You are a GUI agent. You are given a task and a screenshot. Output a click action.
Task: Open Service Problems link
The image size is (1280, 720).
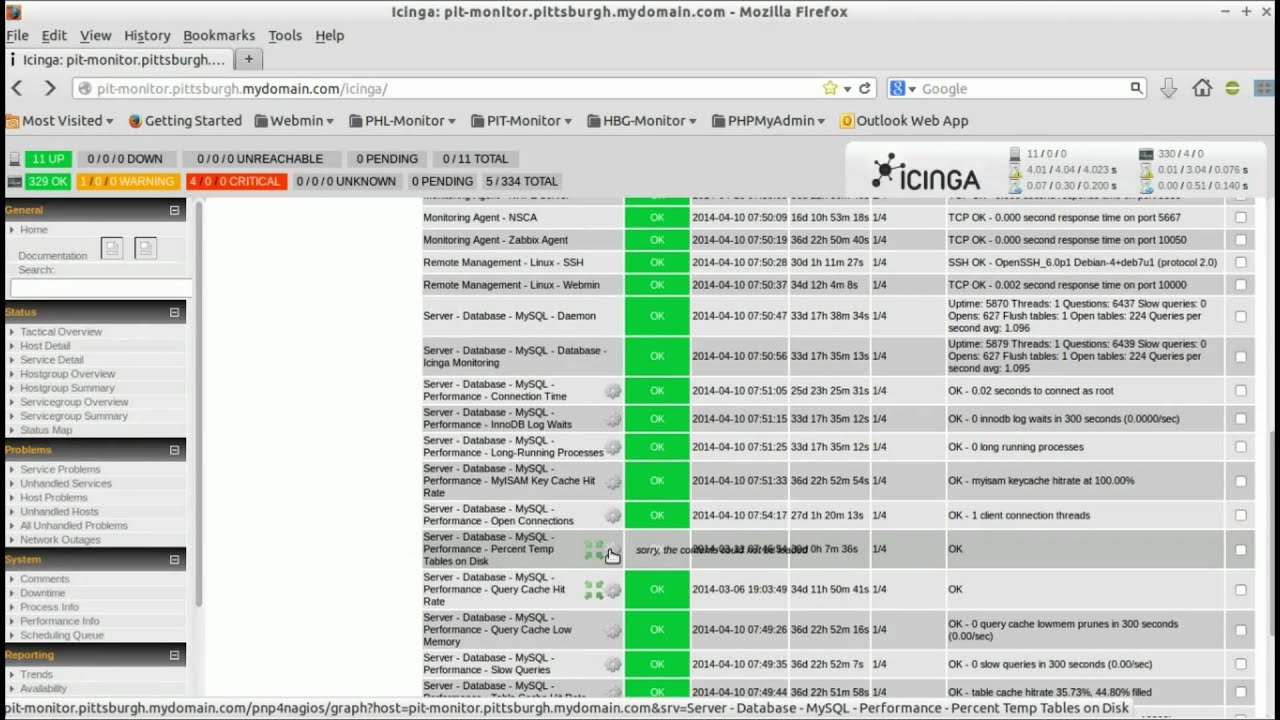click(60, 470)
